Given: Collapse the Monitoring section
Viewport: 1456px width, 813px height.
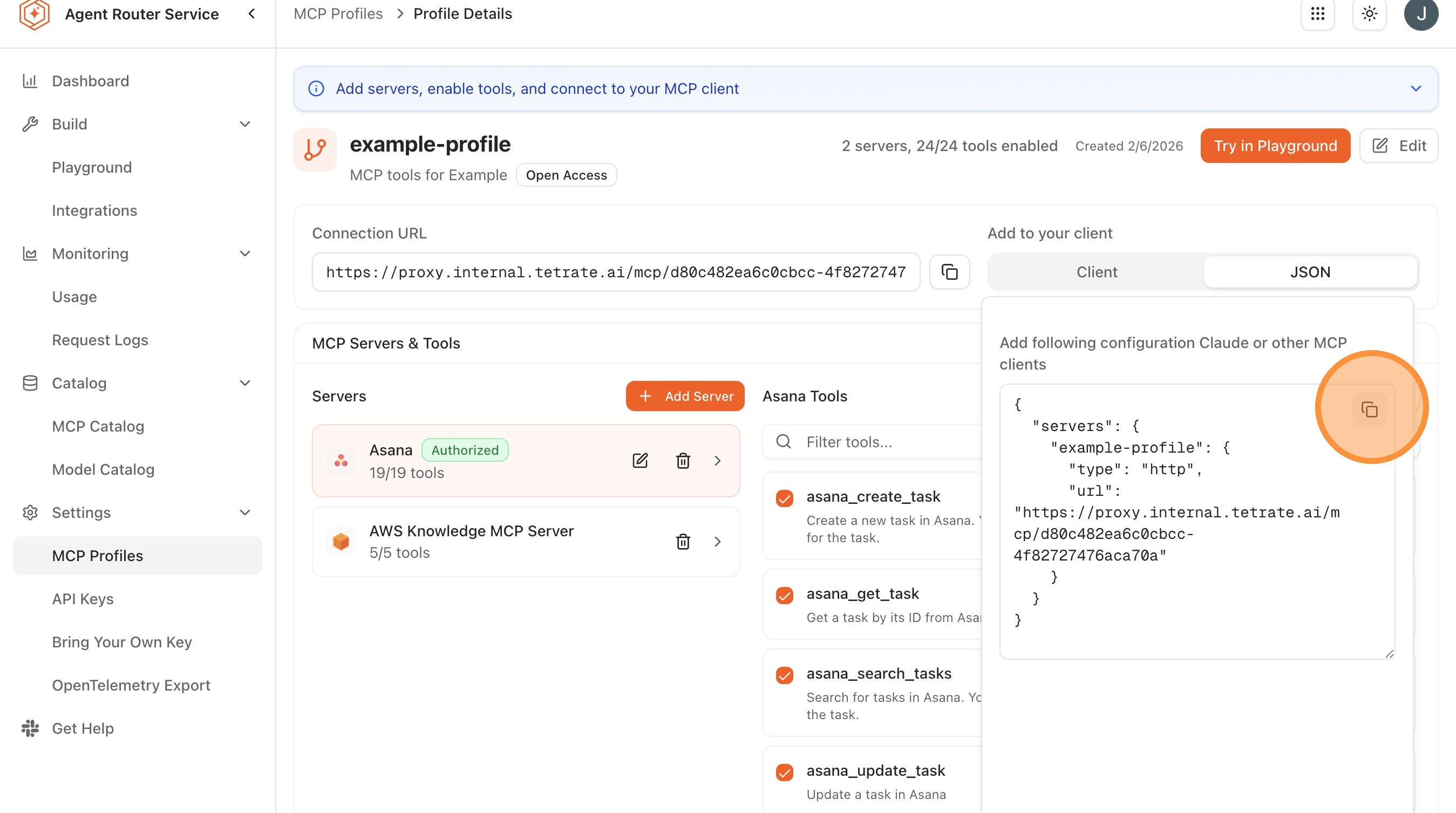Looking at the screenshot, I should (x=245, y=254).
